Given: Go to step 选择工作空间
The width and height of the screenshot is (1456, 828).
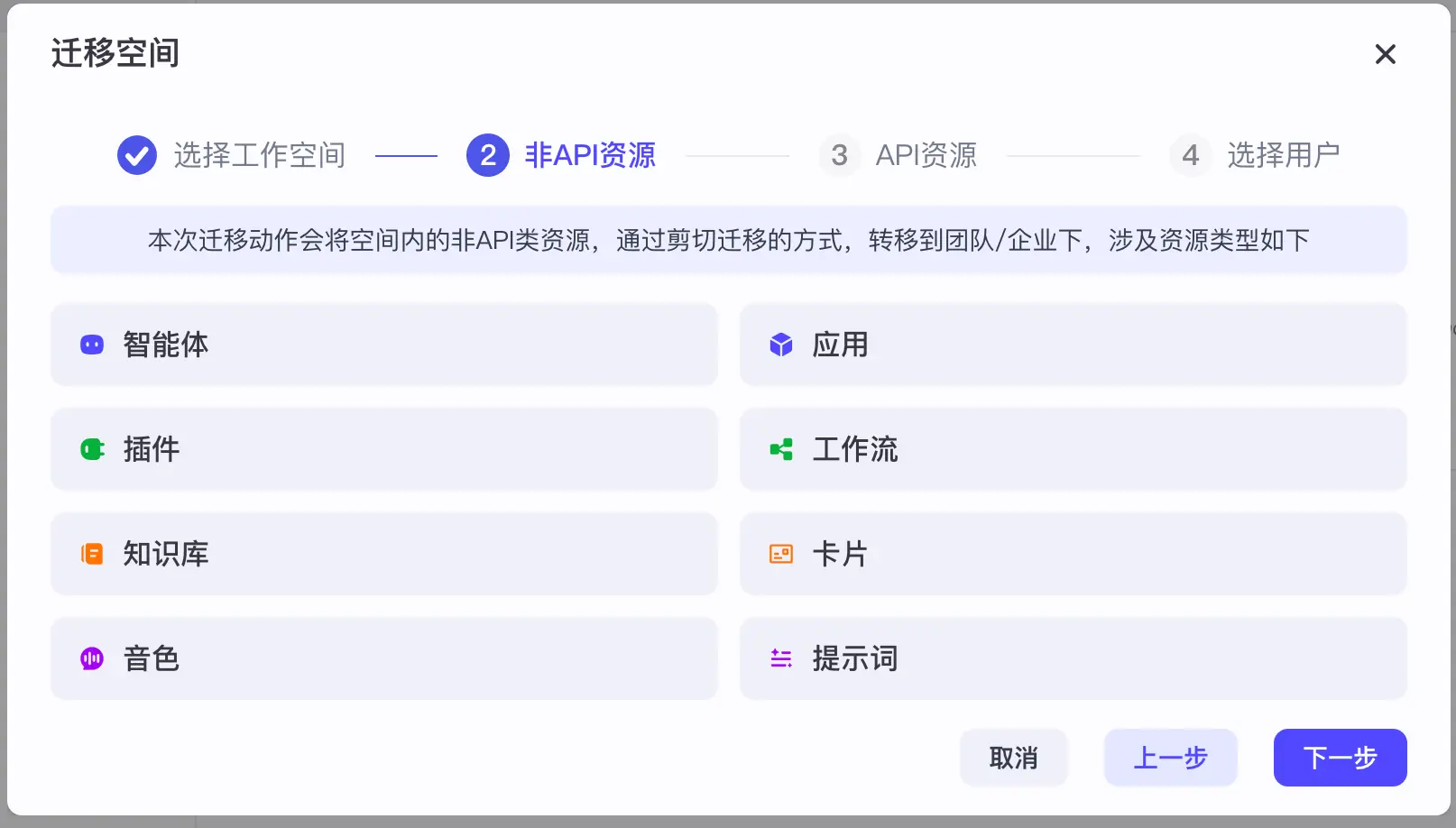Looking at the screenshot, I should (x=260, y=155).
